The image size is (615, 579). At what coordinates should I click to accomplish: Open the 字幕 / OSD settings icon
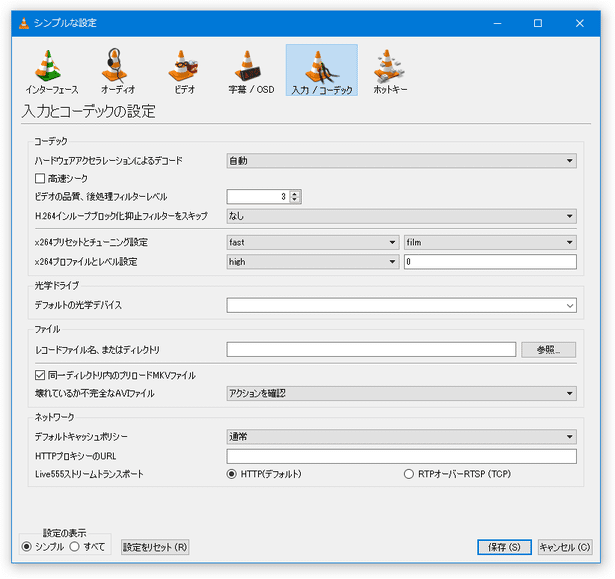point(250,67)
